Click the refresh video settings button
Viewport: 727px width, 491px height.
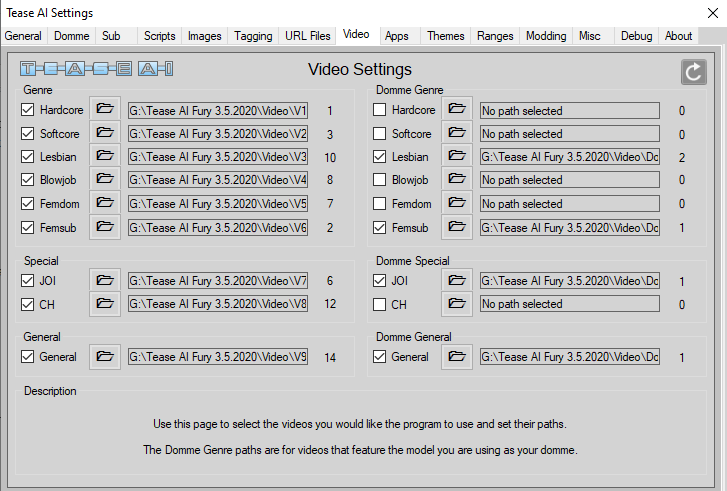pyautogui.click(x=694, y=72)
